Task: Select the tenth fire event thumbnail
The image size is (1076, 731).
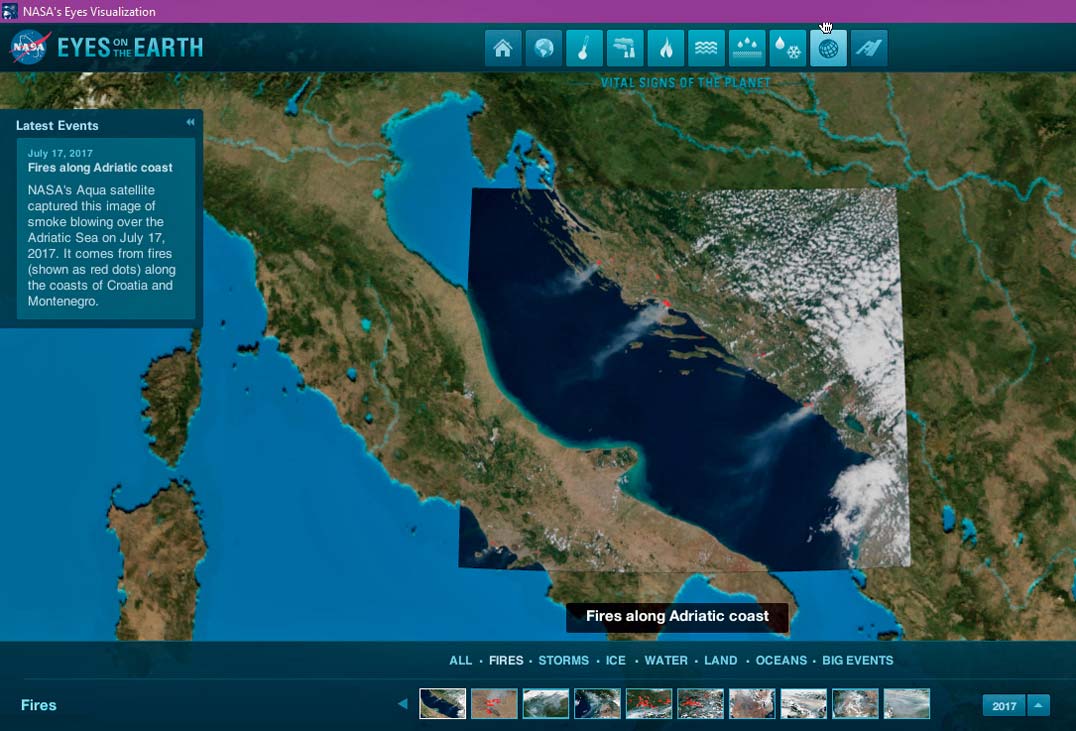Action: click(x=907, y=704)
